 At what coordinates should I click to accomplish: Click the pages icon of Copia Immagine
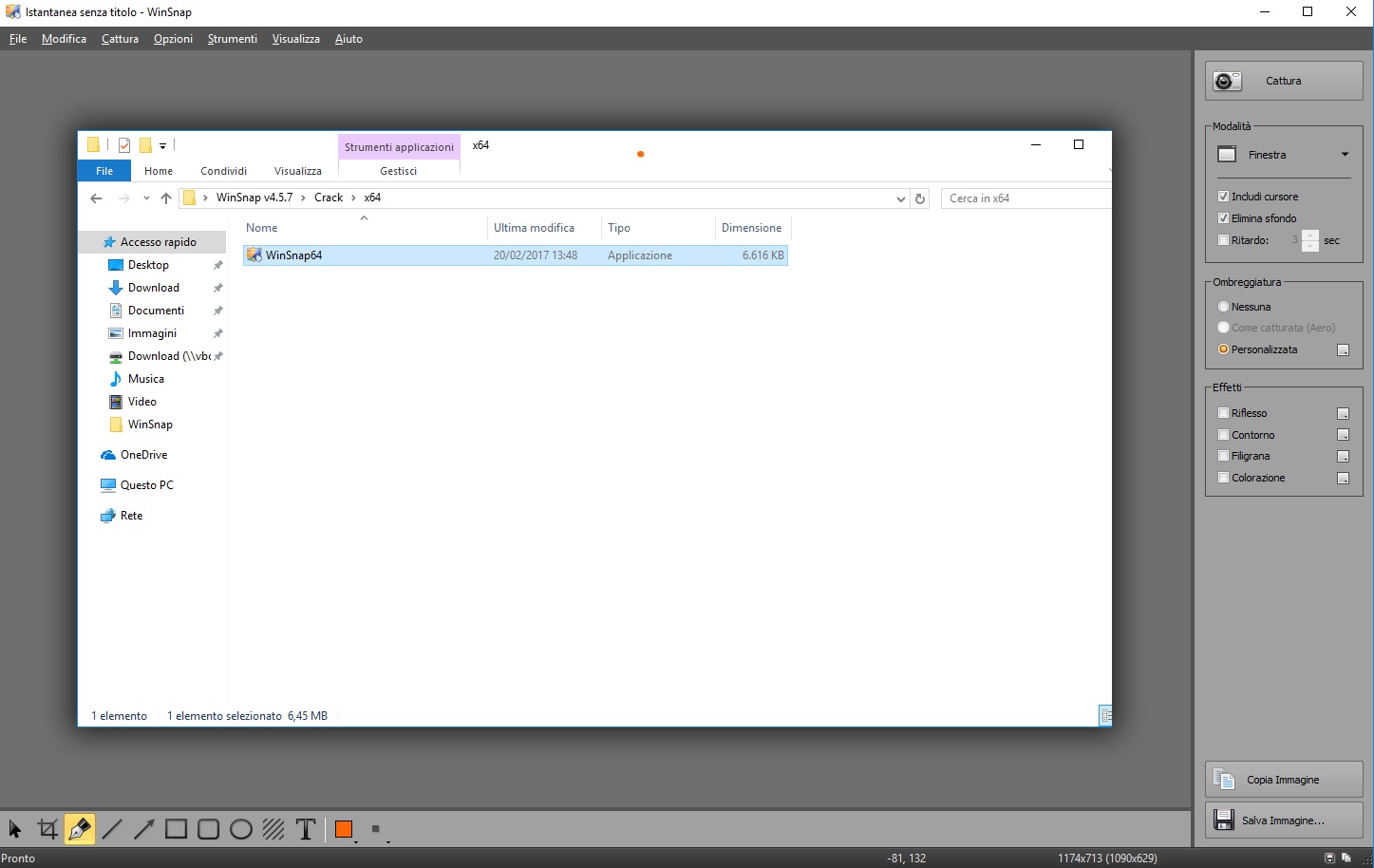click(x=1224, y=780)
